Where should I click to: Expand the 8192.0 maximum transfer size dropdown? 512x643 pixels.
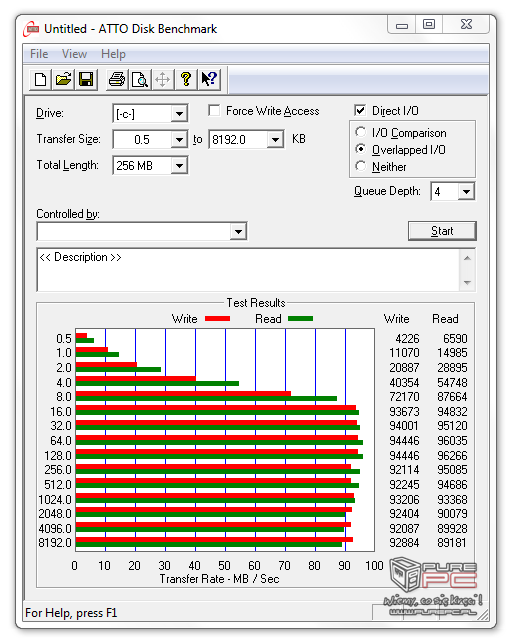point(275,140)
